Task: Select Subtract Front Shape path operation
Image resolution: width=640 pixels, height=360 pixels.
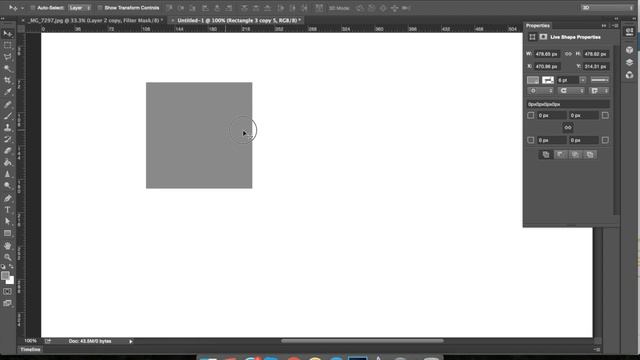Action: tap(560, 155)
